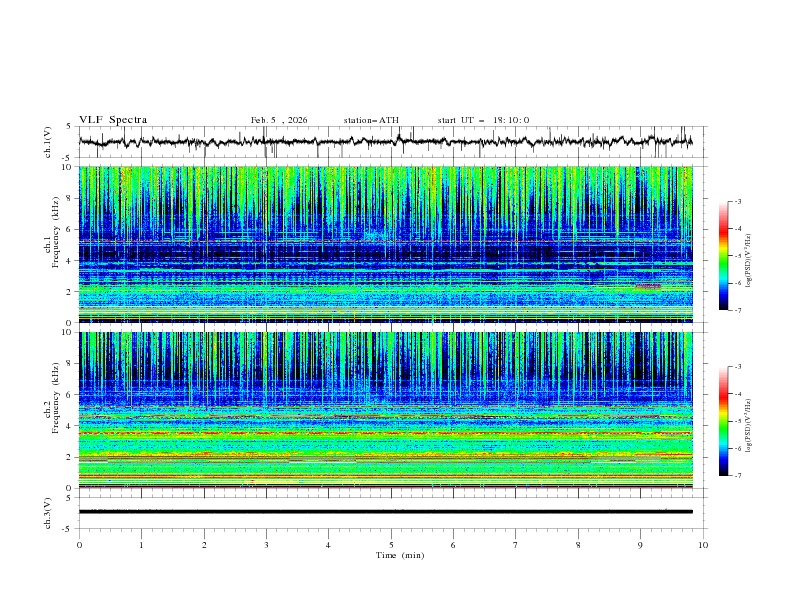Click the thick black ch.3 waveform trace
The width and height of the screenshot is (792, 612).
pos(385,511)
